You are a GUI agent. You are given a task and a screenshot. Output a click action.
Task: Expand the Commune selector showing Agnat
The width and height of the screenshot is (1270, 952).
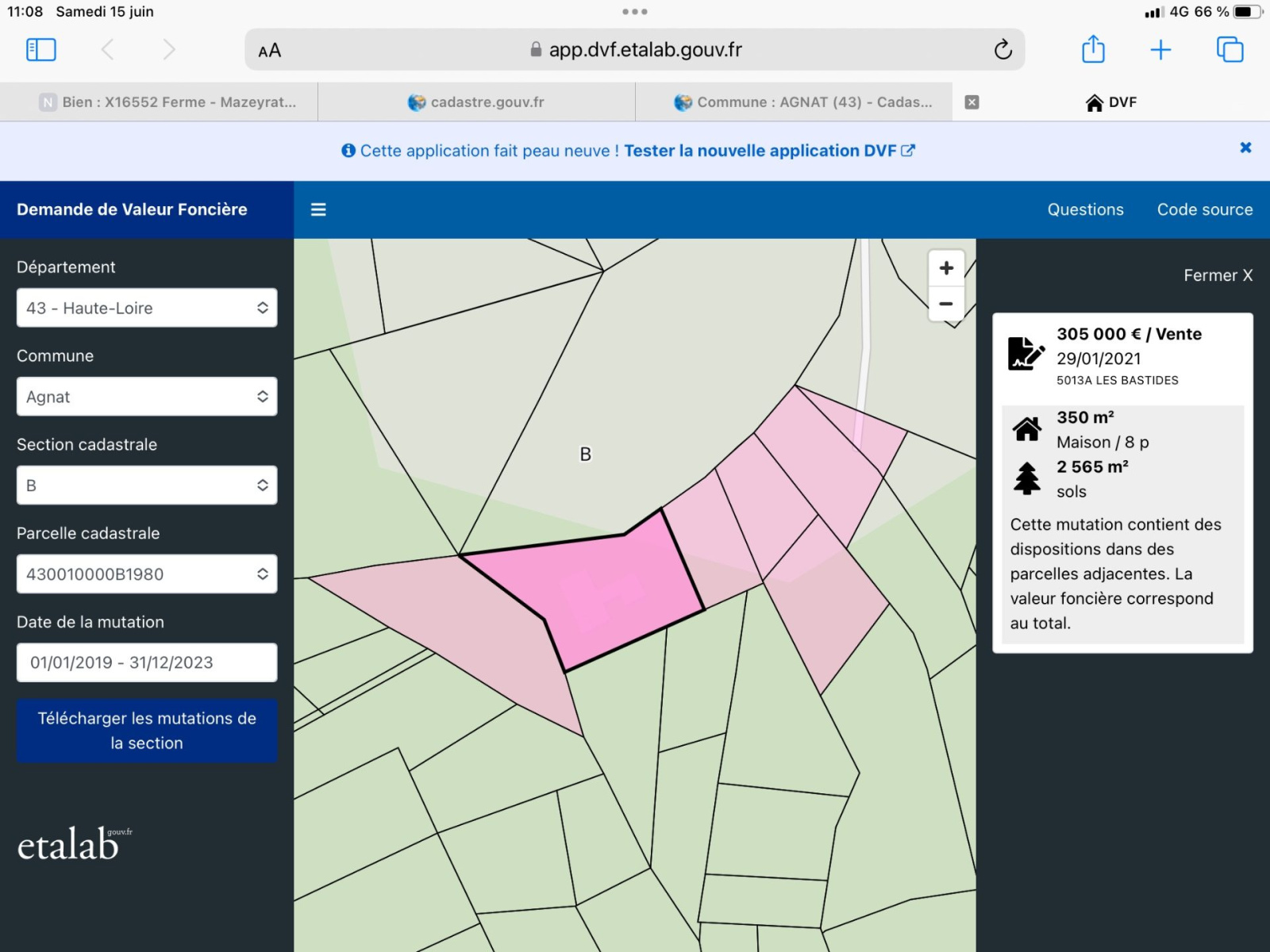[147, 397]
